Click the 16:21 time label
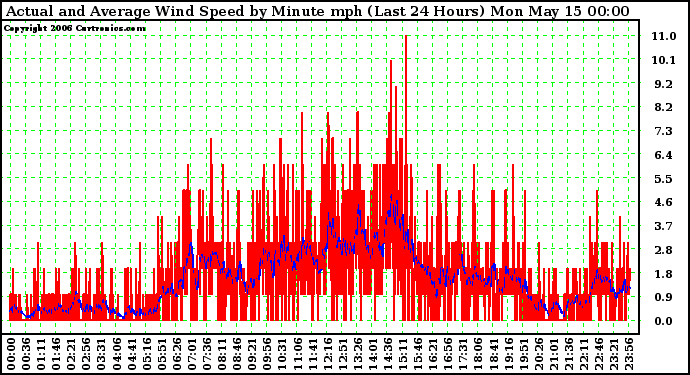The width and height of the screenshot is (690, 375). pyautogui.click(x=433, y=354)
